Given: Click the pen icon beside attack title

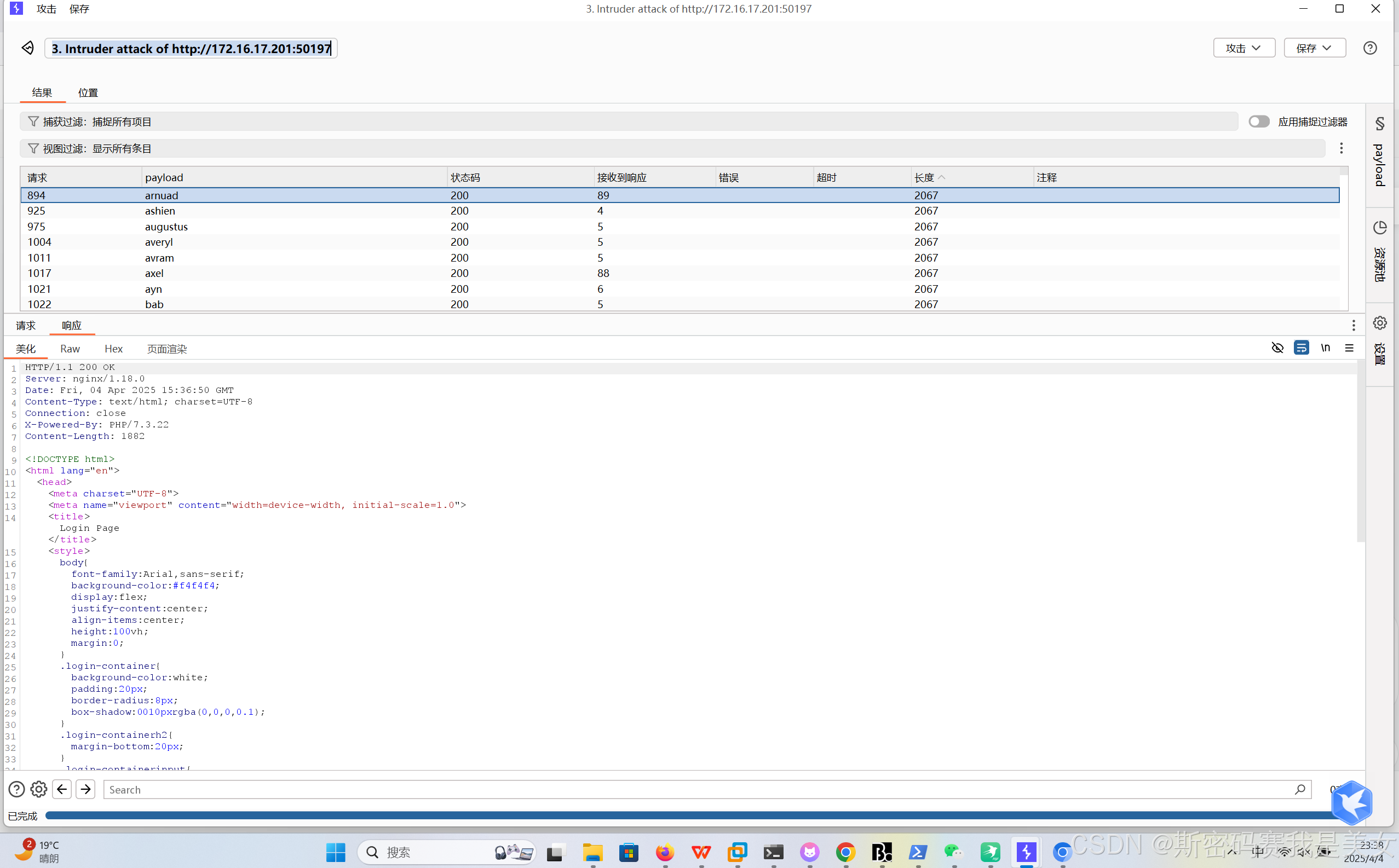Looking at the screenshot, I should coord(27,48).
